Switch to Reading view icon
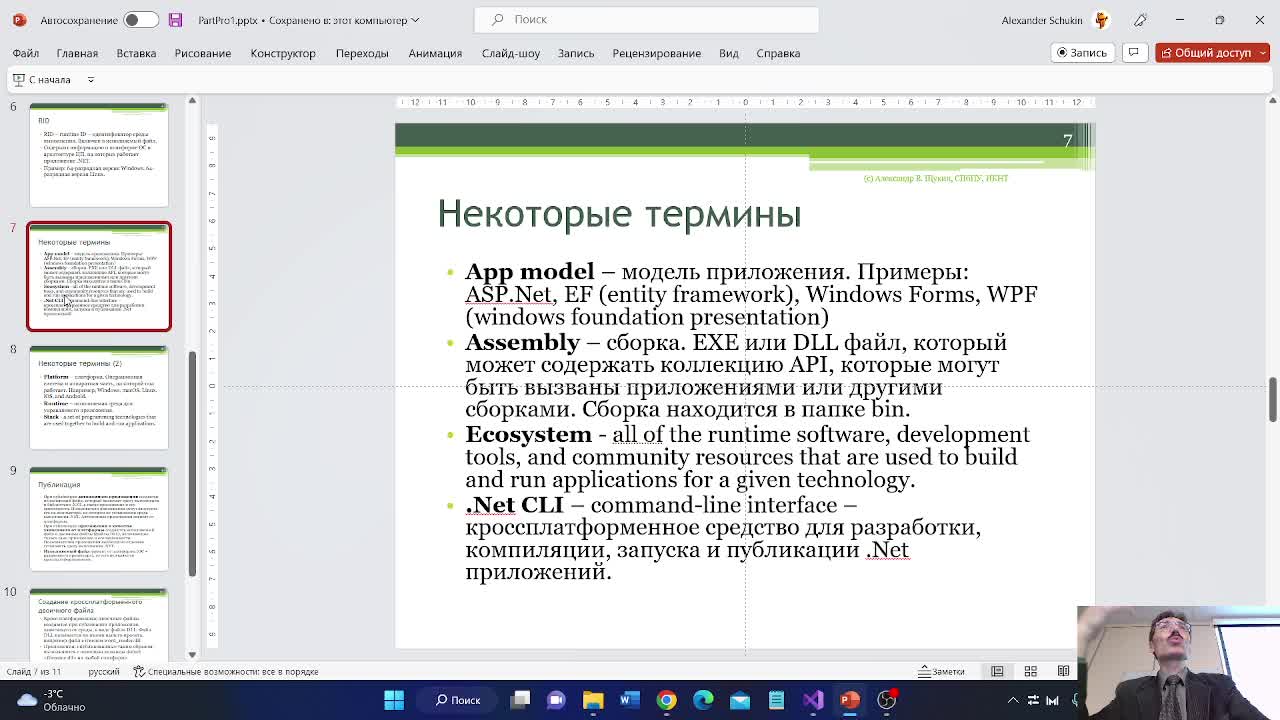This screenshot has width=1280, height=720. click(x=1063, y=671)
